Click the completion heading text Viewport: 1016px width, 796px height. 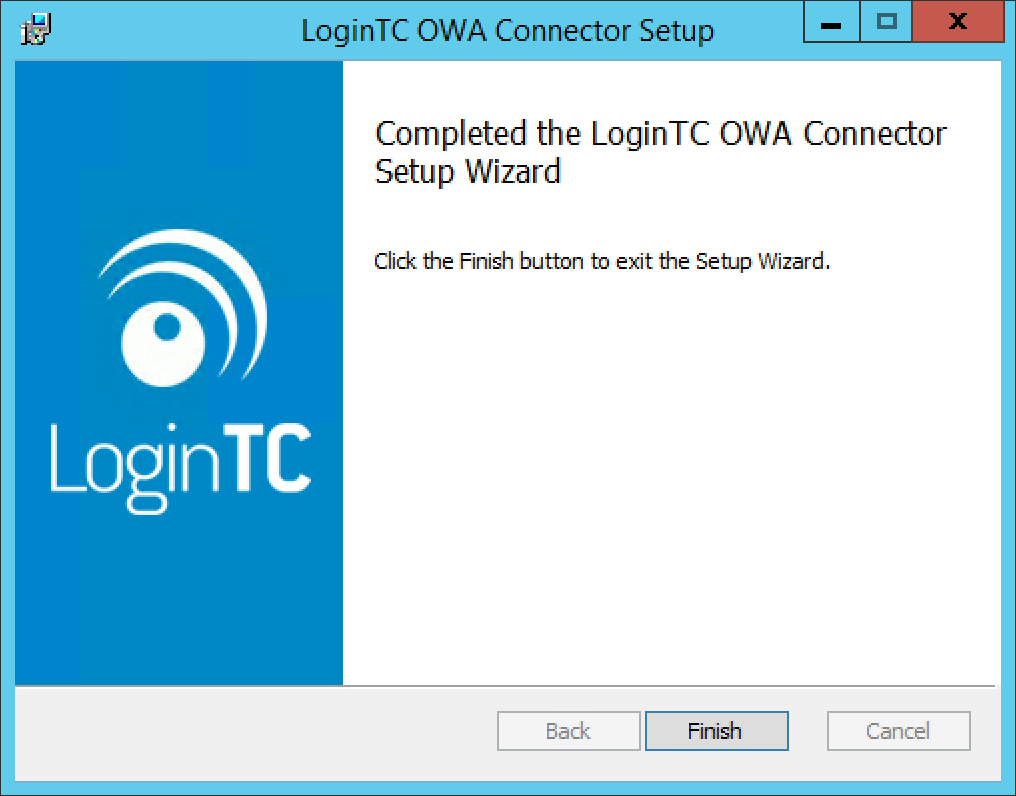coord(659,152)
